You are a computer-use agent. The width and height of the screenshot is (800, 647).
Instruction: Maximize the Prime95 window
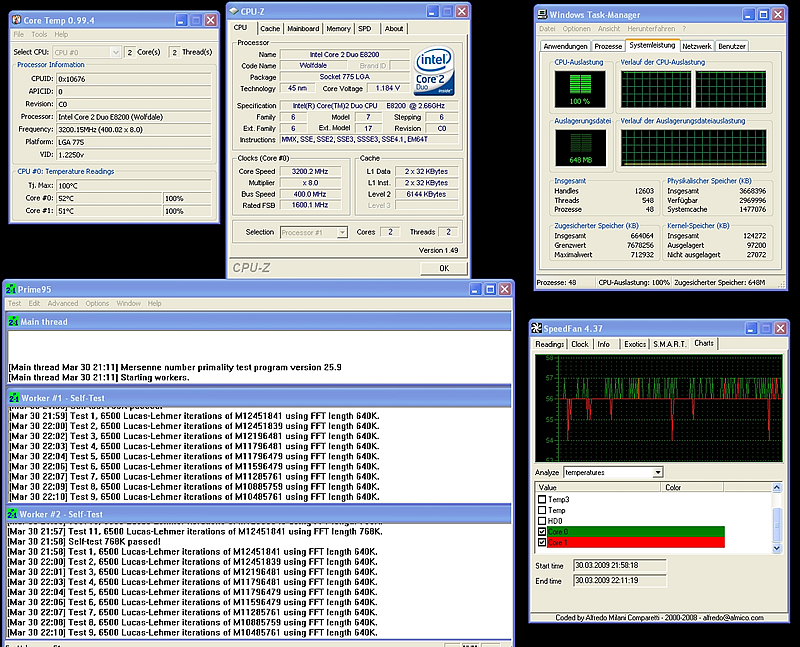click(490, 289)
